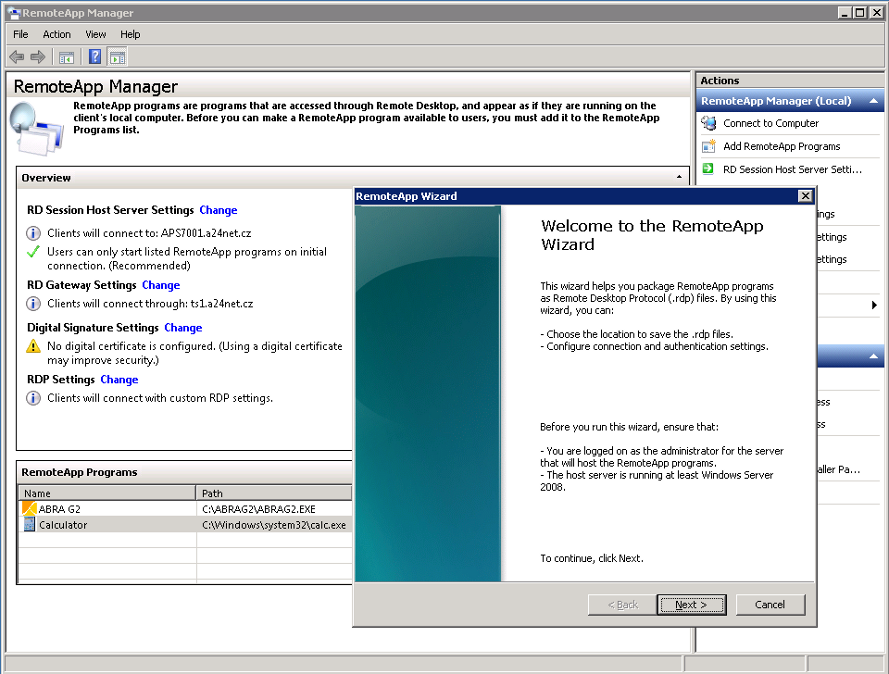Collapse the lower actions section arrow

[x=875, y=357]
